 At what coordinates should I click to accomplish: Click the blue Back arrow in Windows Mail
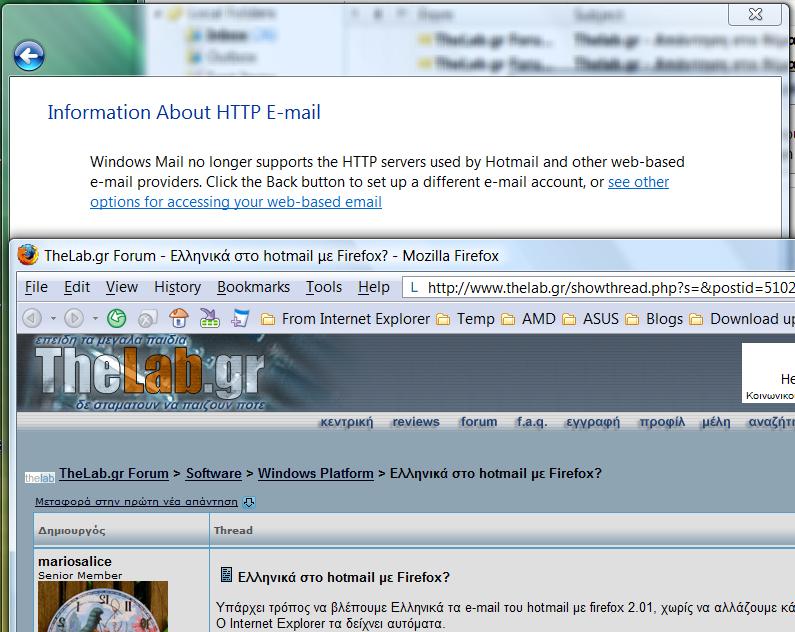29,55
